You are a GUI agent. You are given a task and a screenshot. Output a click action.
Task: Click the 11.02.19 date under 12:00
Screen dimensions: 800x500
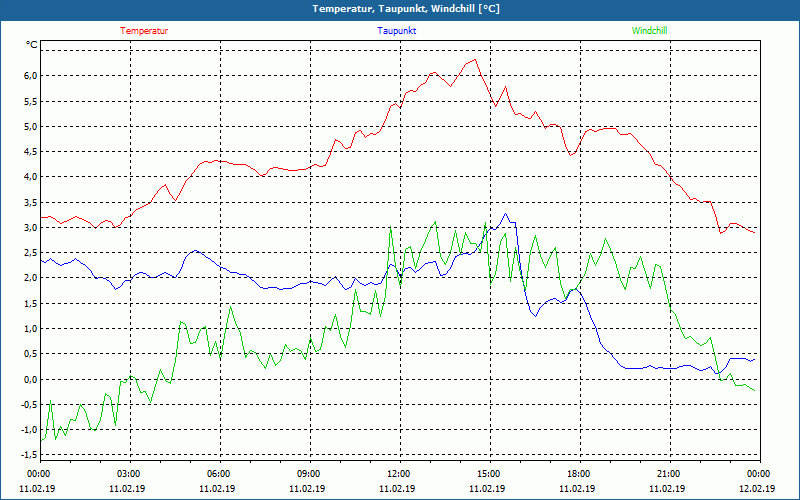pyautogui.click(x=397, y=488)
